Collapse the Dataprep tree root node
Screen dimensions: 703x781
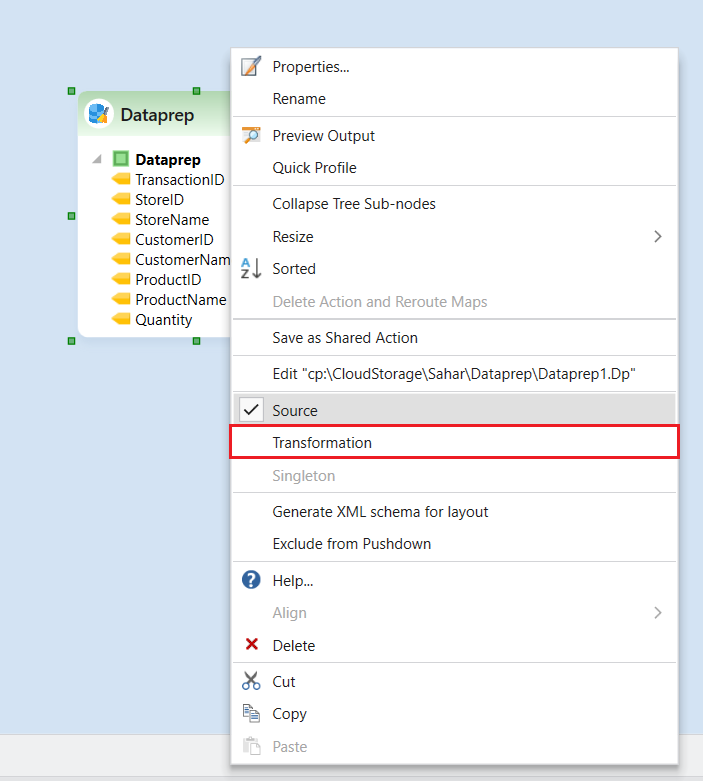point(97,160)
